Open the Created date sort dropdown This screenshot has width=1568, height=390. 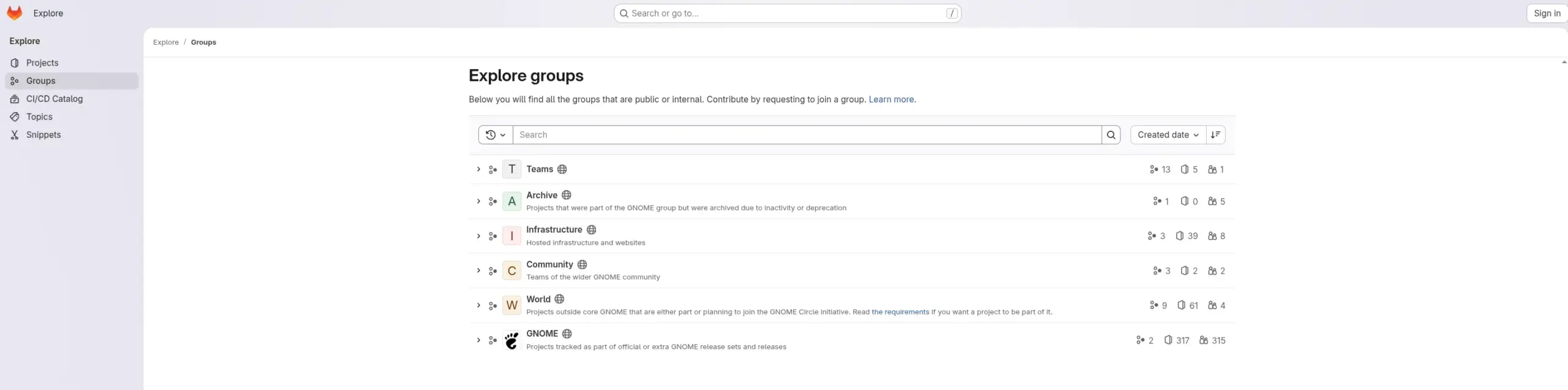(1167, 135)
